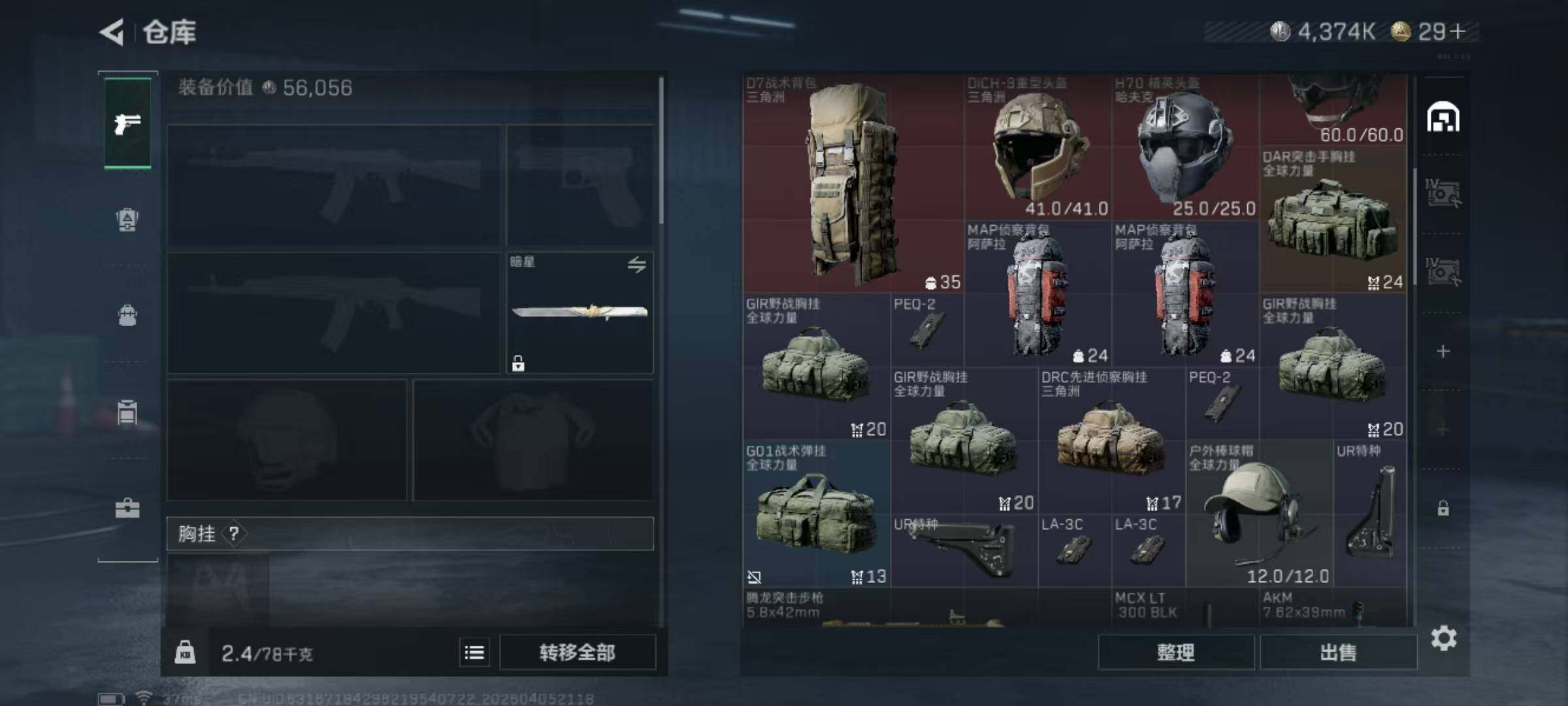
Task: Select the first IV expansion box icon
Action: [x=1443, y=193]
